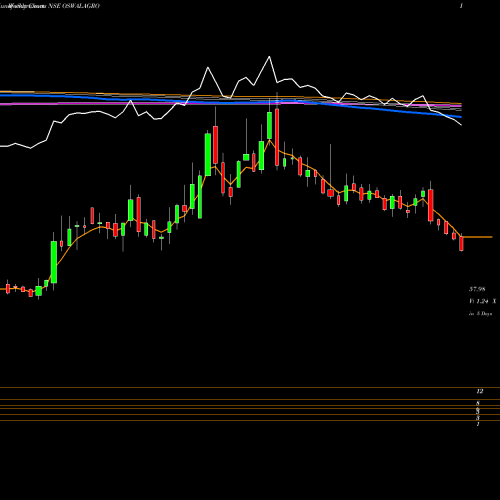This screenshot has width=500, height=500.
Task: Click the volume axis label 1
Action: pos(478,424)
